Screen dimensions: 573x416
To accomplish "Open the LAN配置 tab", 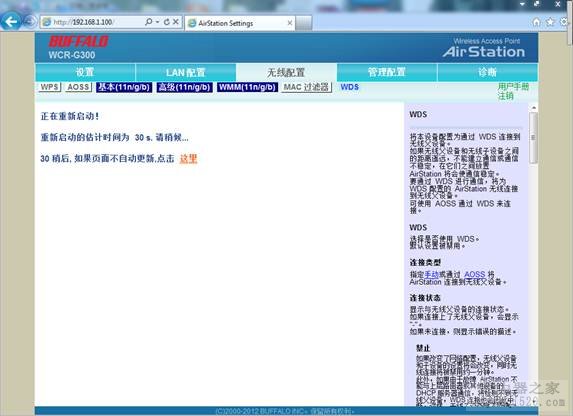I will point(186,72).
